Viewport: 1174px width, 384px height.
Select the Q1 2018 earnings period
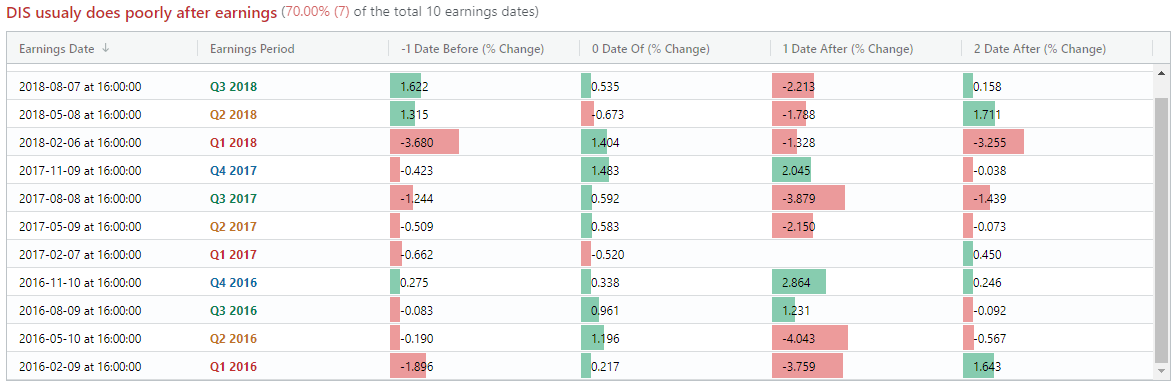pyautogui.click(x=234, y=143)
